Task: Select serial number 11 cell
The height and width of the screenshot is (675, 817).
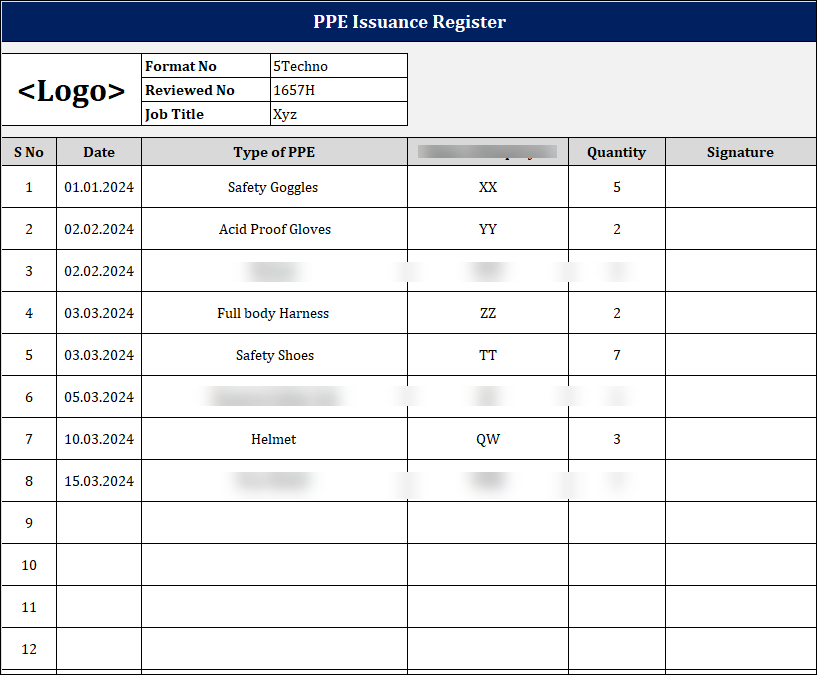Action: pos(29,607)
